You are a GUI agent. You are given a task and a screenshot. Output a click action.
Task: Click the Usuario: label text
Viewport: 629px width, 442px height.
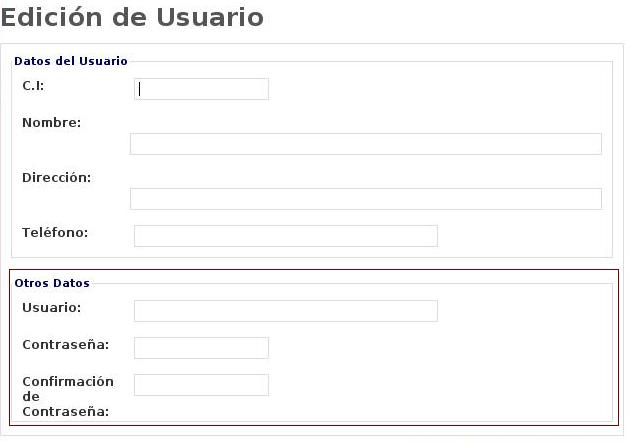tap(51, 308)
